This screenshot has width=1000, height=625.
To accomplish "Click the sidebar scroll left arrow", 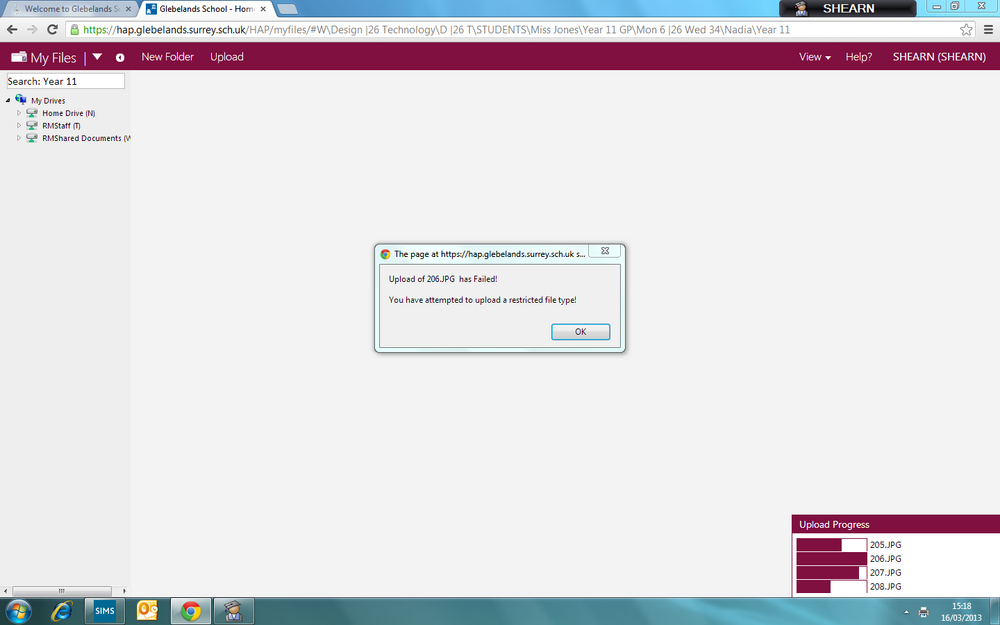I will click(6, 591).
